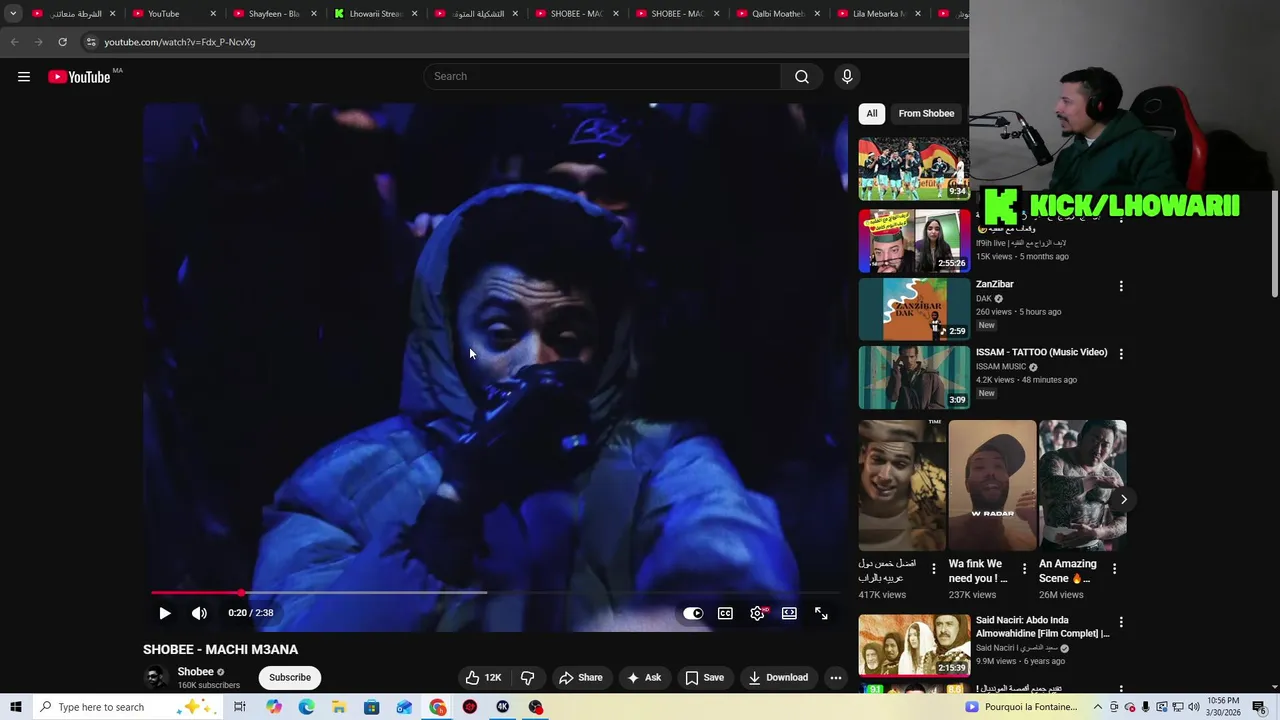1280x720 pixels.
Task: Select the All filter chip
Action: 872,114
